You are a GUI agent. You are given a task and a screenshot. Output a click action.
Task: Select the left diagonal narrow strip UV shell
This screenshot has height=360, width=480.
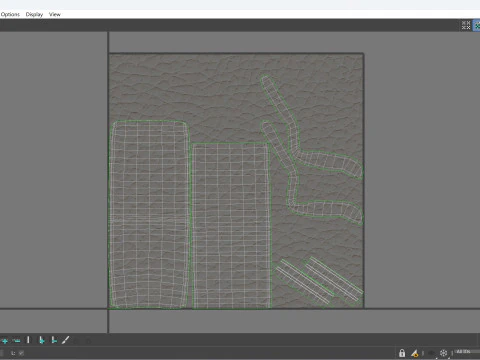pos(303,283)
